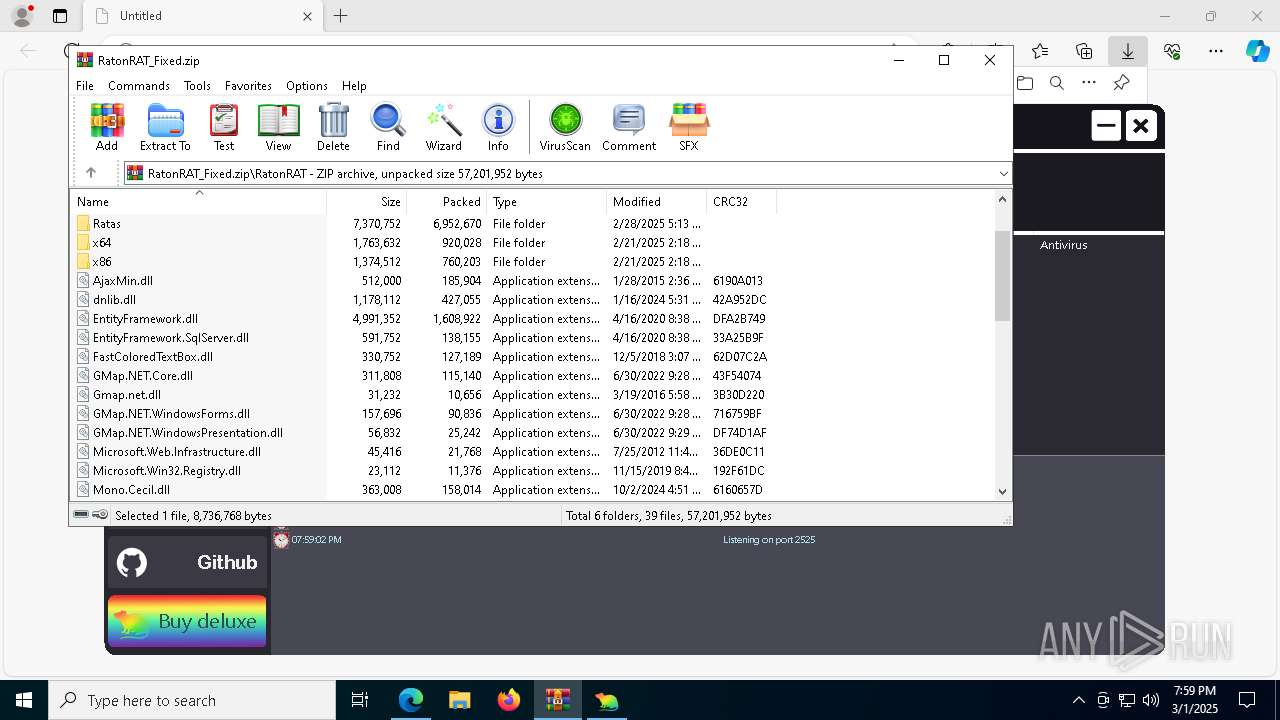The height and width of the screenshot is (720, 1280).
Task: Open the Find tool
Action: click(388, 127)
